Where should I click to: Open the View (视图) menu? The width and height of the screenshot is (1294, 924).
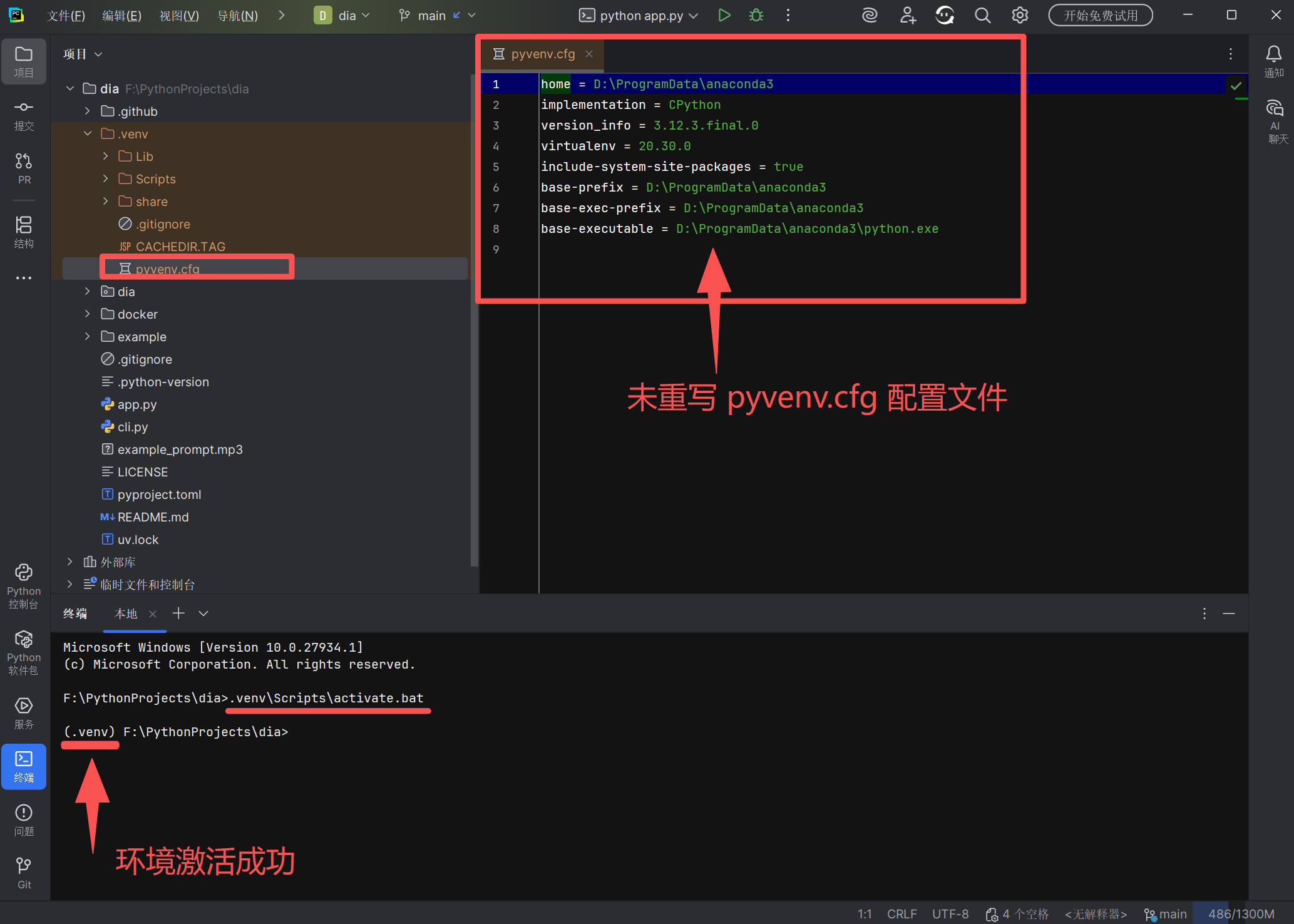point(179,16)
